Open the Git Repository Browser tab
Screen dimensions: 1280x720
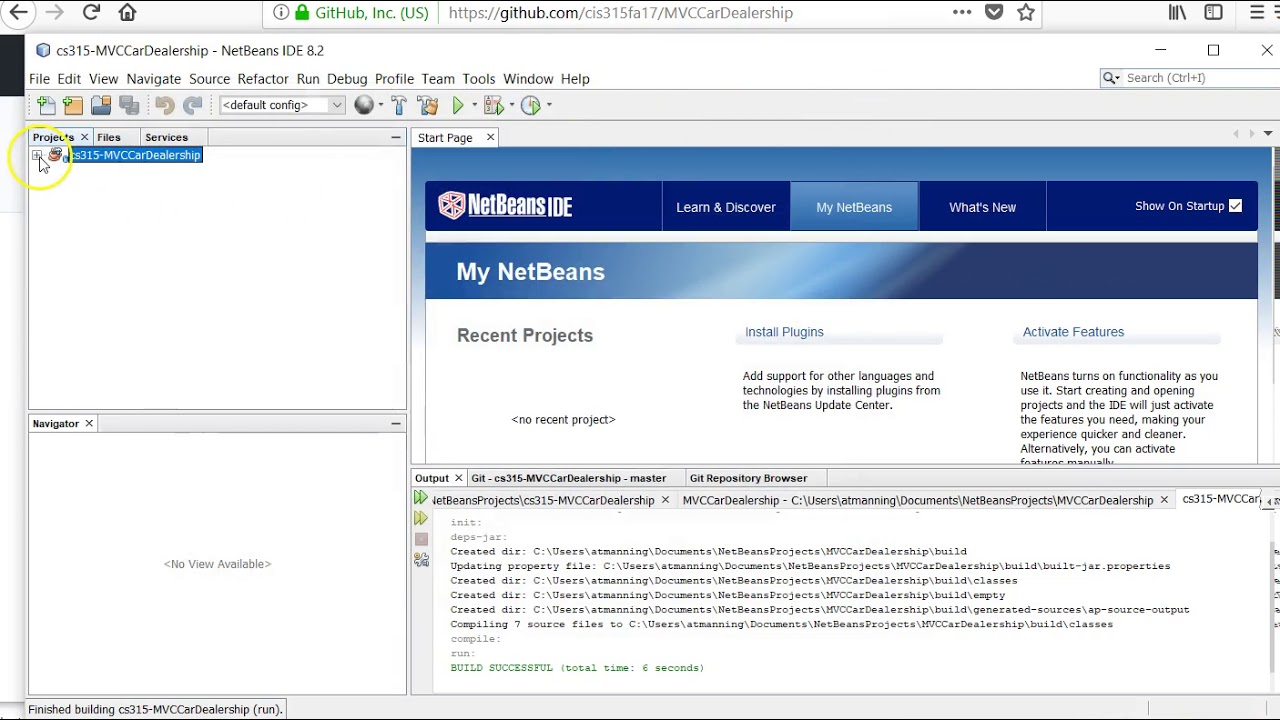748,478
